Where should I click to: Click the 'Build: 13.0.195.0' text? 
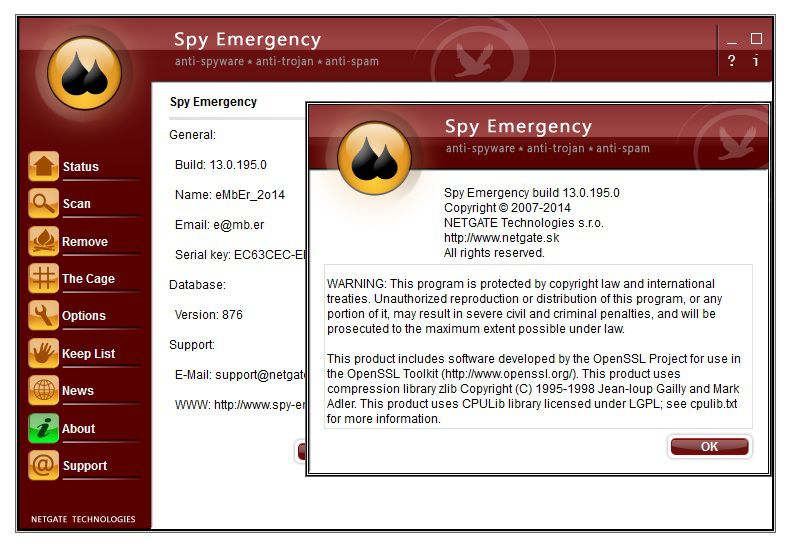pyautogui.click(x=221, y=165)
